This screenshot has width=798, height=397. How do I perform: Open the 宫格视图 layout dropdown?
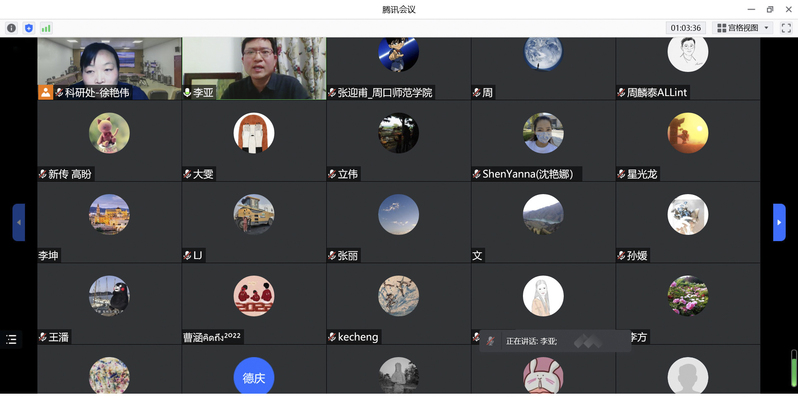[x=743, y=28]
